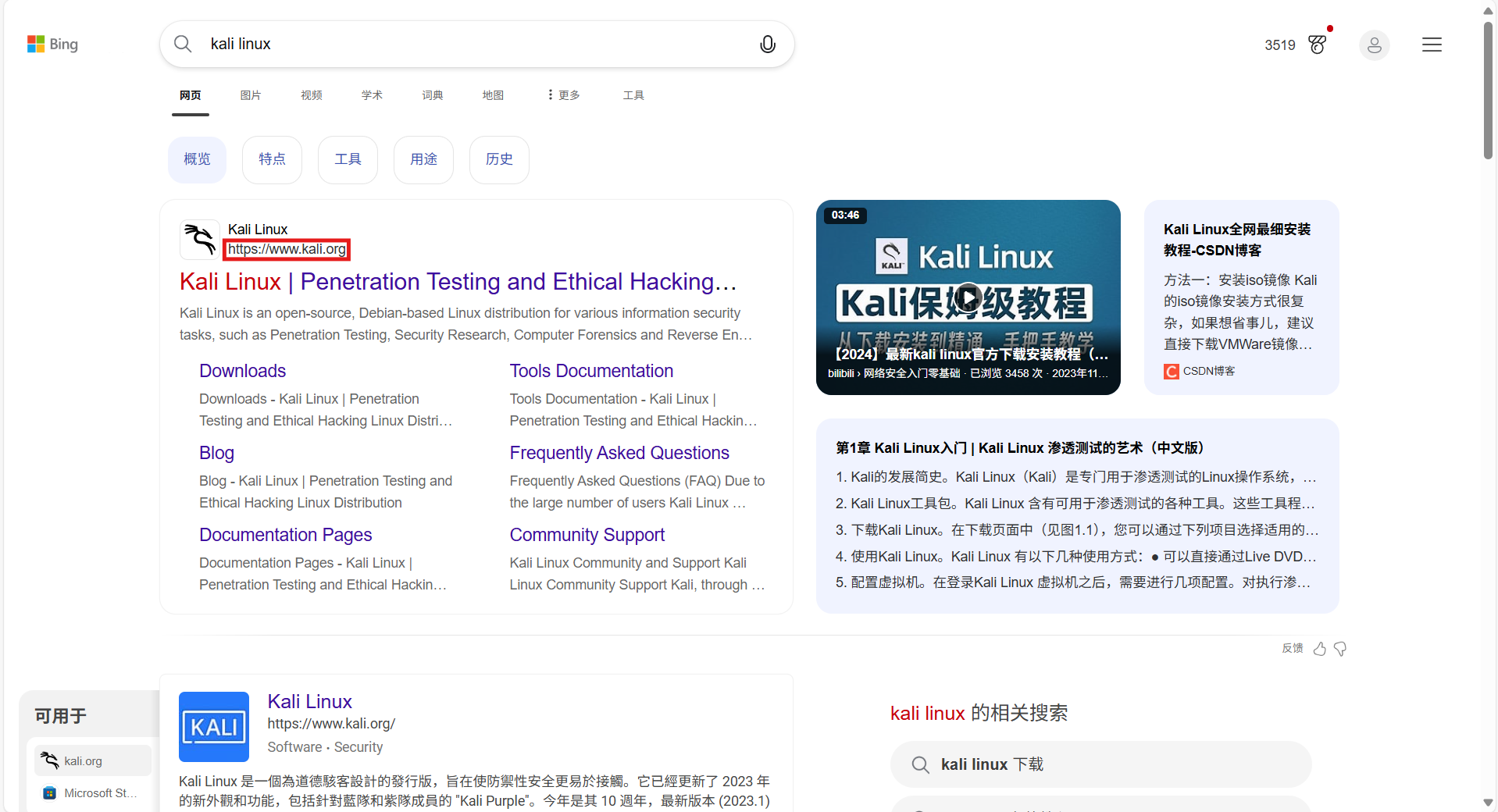Open Kali Linux全网最细安装教程 CSDN card
The width and height of the screenshot is (1498, 812).
(x=1242, y=297)
